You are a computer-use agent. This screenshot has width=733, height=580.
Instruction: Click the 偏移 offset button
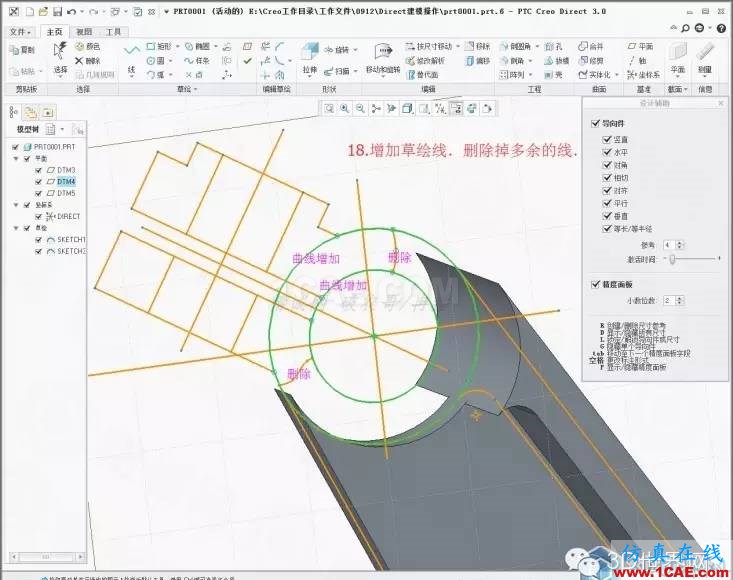pos(478,61)
